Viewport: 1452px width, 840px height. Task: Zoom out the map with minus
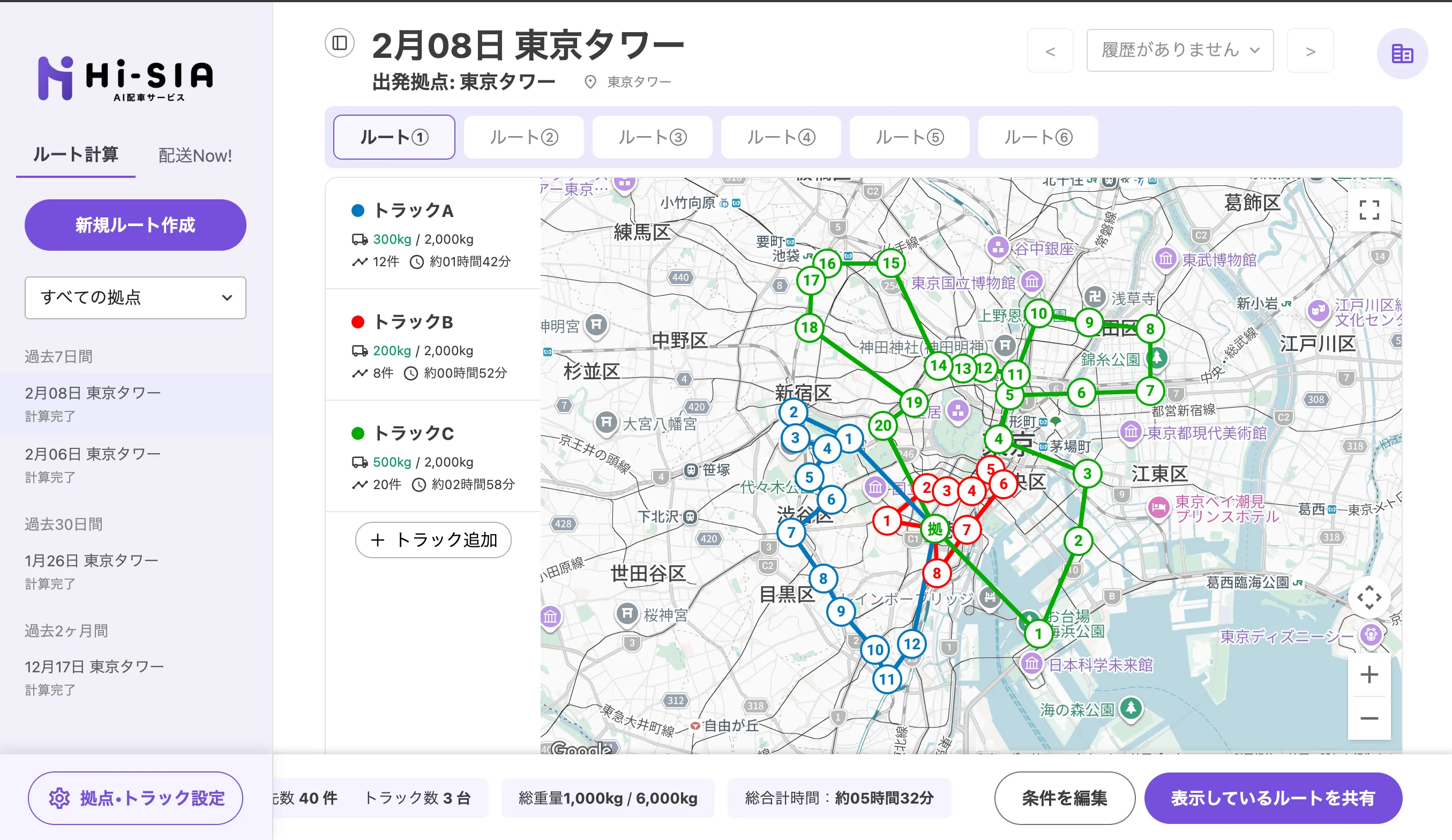pyautogui.click(x=1369, y=718)
